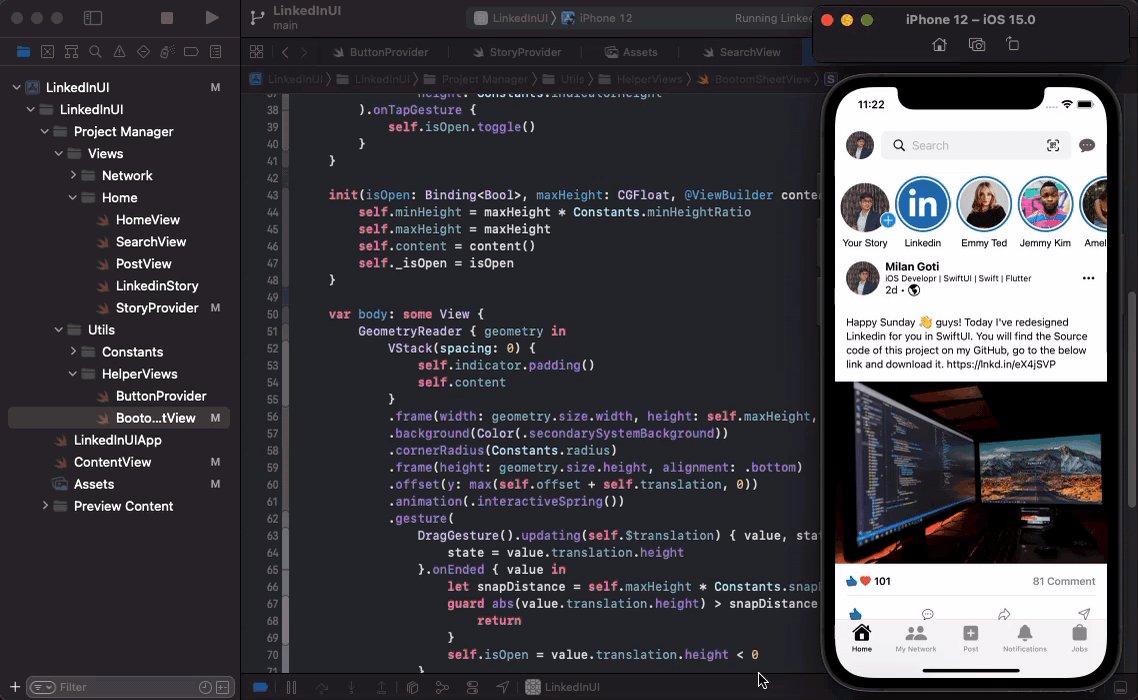
Task: Switch to StoryProvider tab
Action: 517,52
